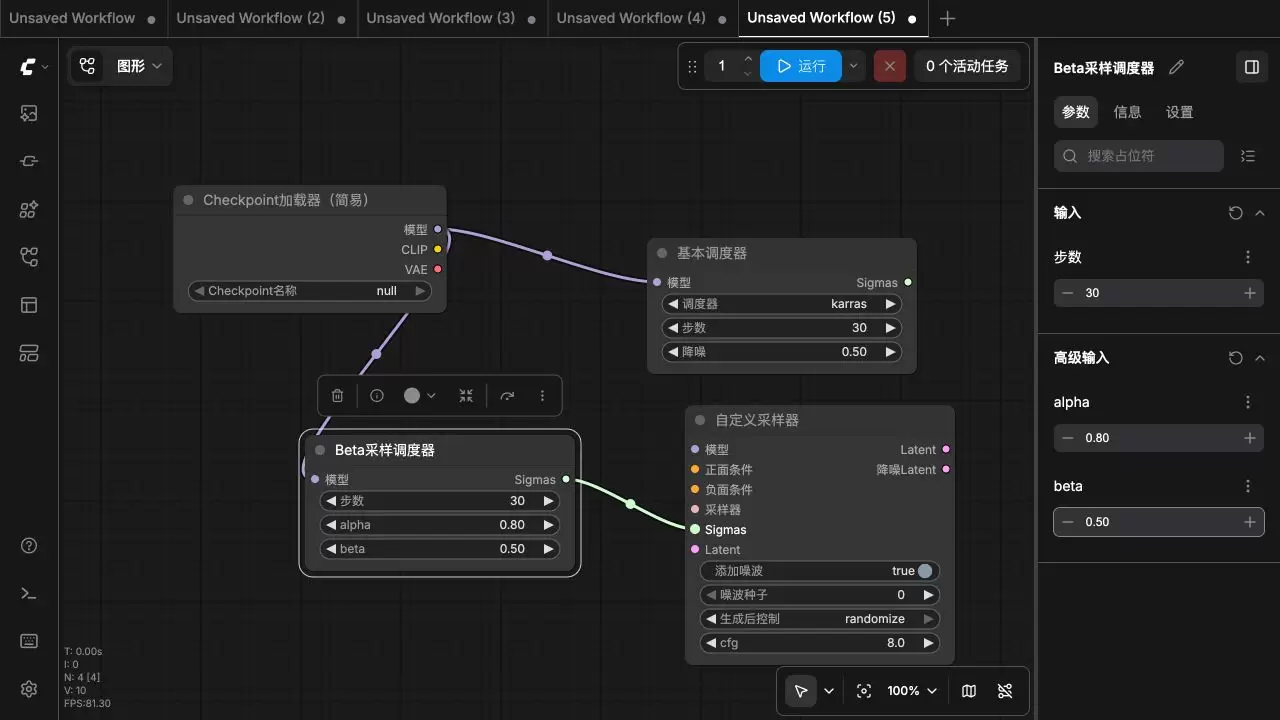Viewport: 1280px width, 720px height.
Task: Open the 步数 parameter options menu
Action: [1247, 257]
